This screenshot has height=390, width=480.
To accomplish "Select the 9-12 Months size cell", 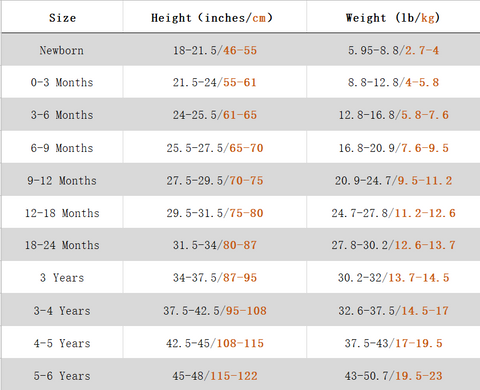I will (62, 180).
